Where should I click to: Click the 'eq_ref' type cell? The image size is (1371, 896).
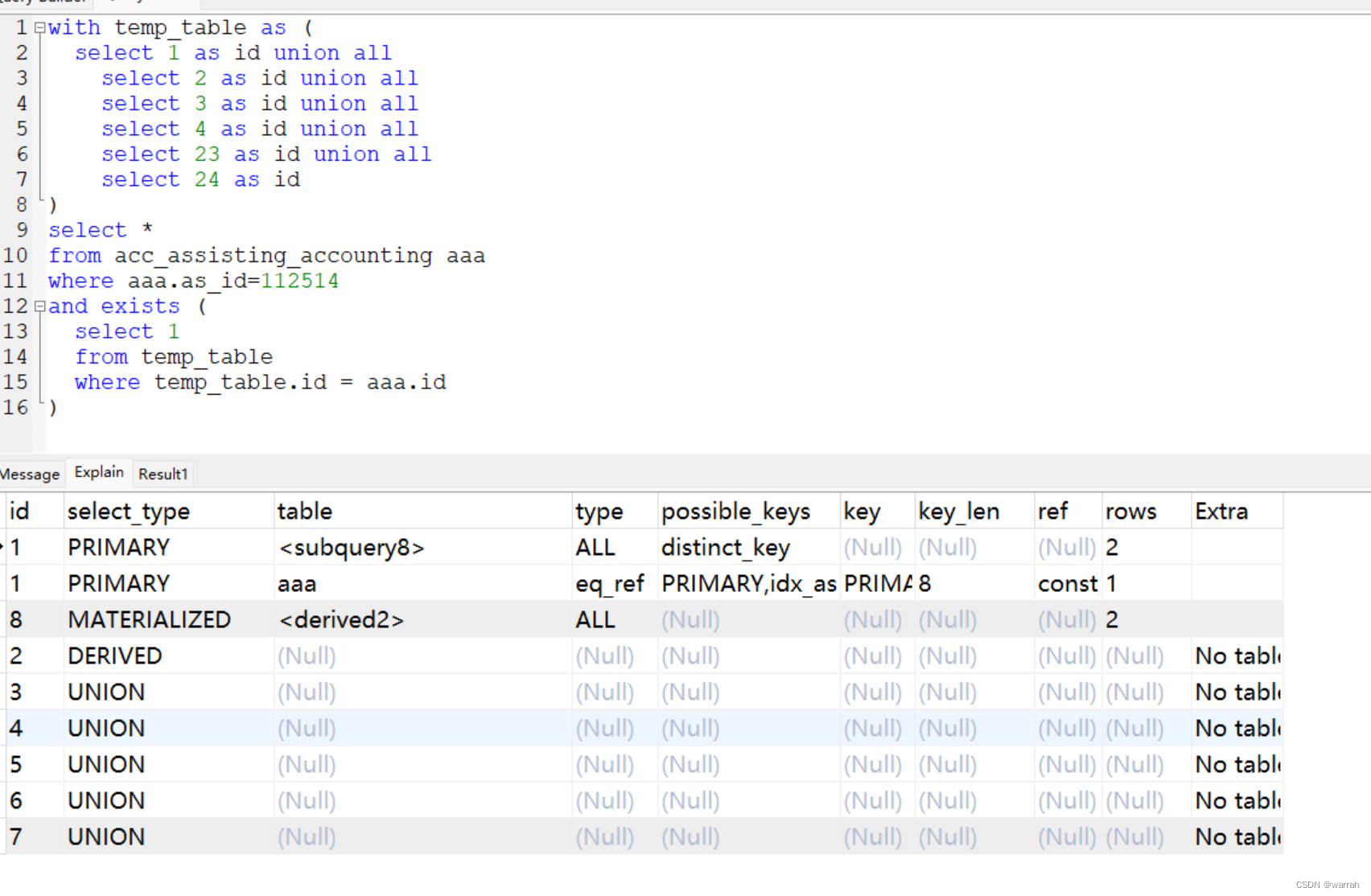click(615, 583)
